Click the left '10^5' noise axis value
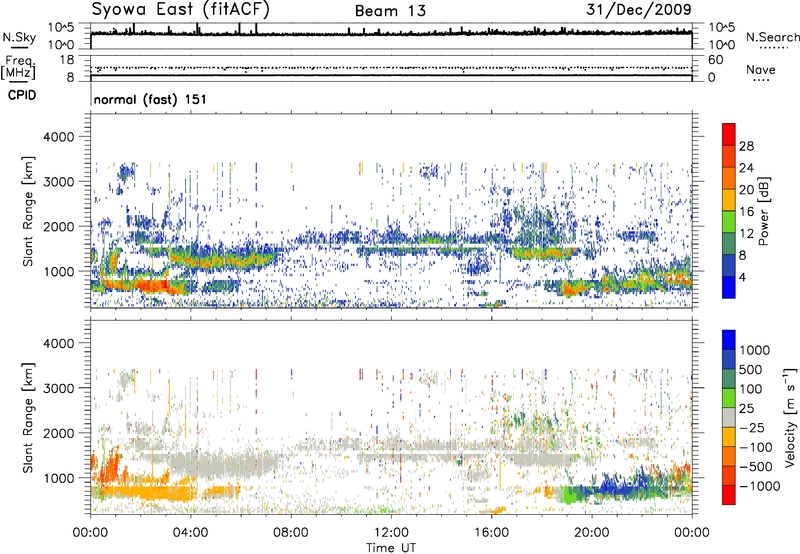The width and height of the screenshot is (800, 554). (x=61, y=27)
